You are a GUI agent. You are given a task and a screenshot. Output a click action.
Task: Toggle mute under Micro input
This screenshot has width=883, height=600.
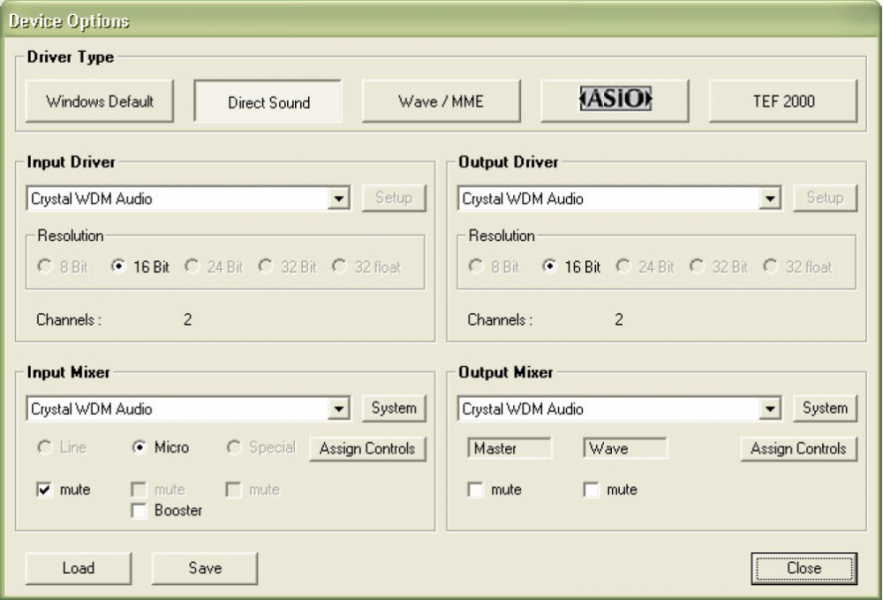(x=139, y=489)
